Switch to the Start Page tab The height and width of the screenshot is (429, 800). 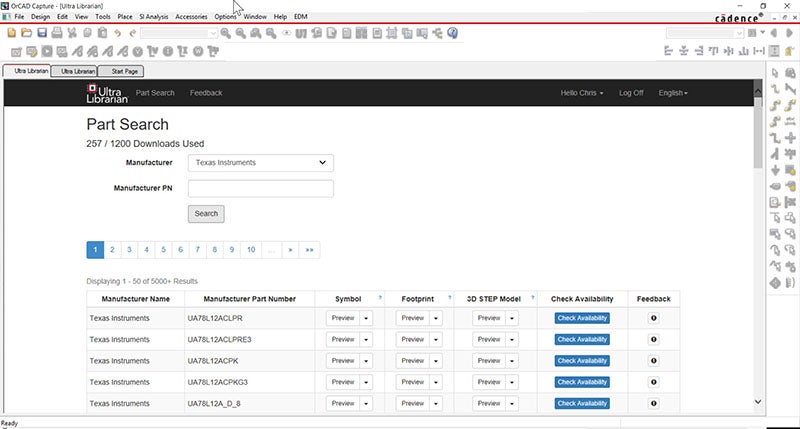121,71
